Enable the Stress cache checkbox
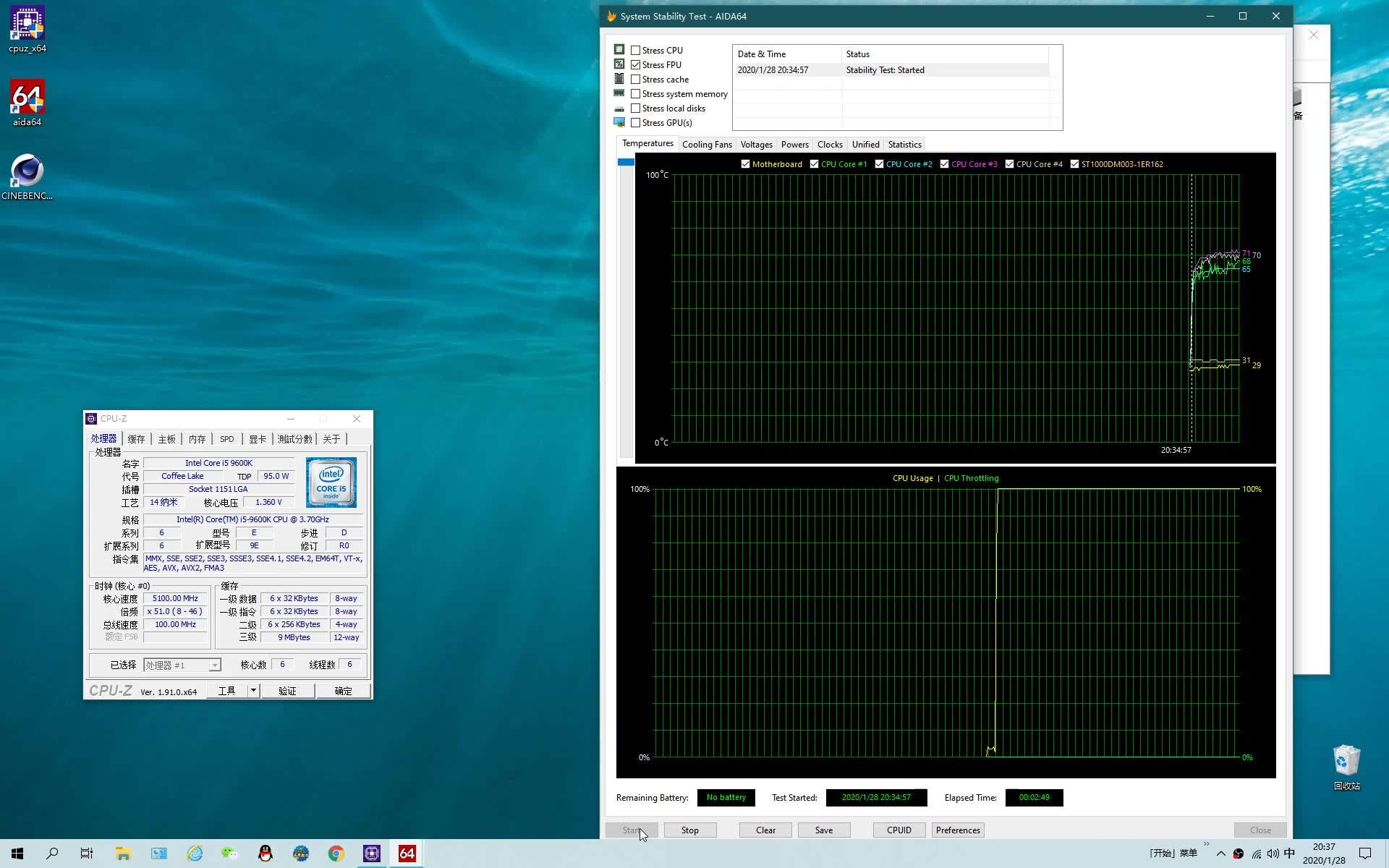This screenshot has width=1389, height=868. click(635, 79)
